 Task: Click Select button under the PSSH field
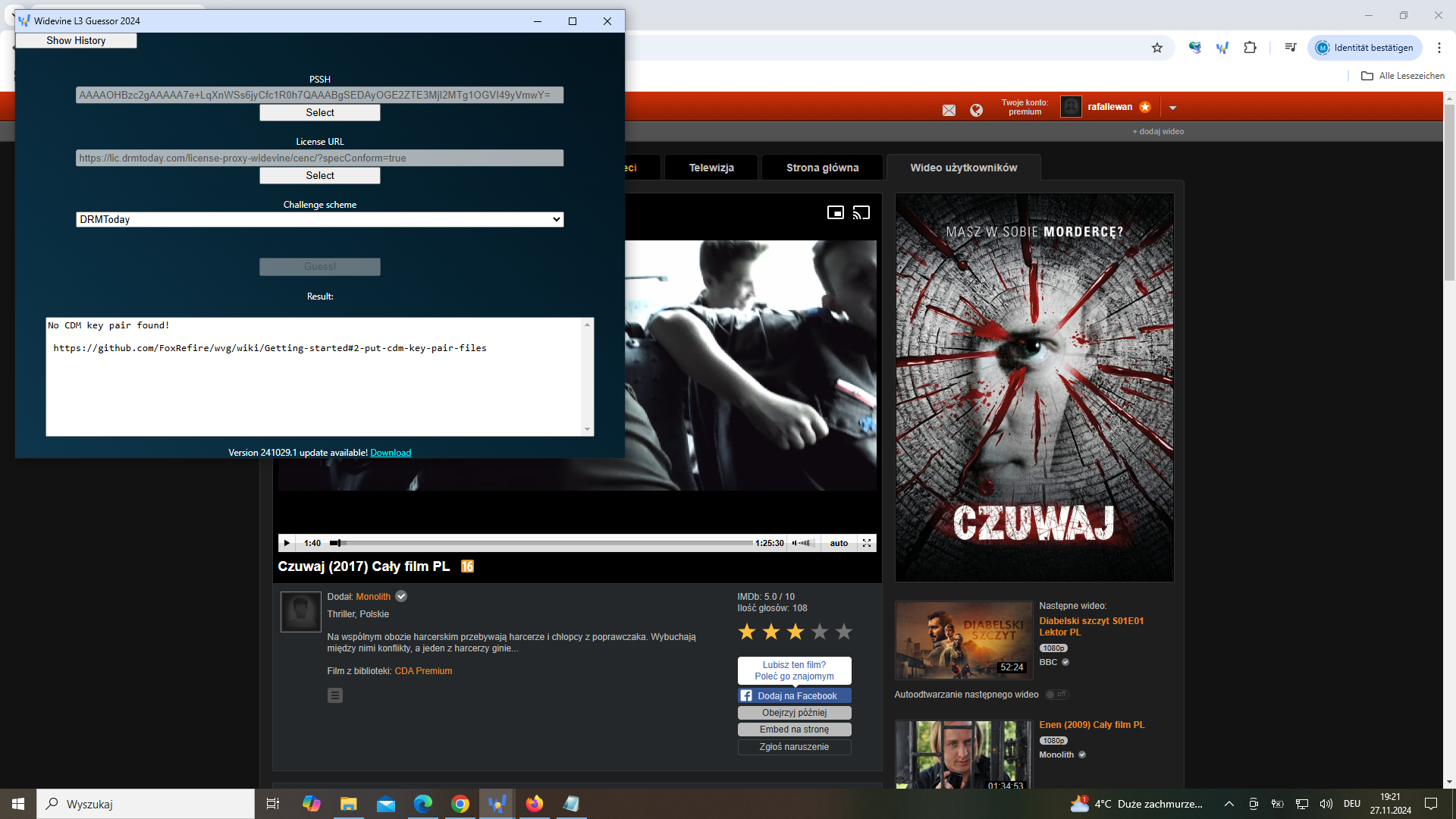(x=319, y=113)
